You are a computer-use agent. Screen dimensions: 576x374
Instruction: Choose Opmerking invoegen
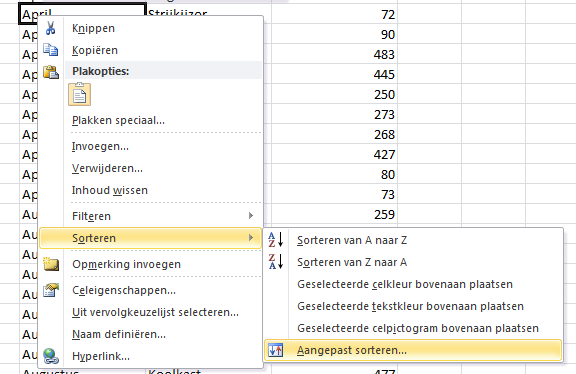(x=151, y=264)
